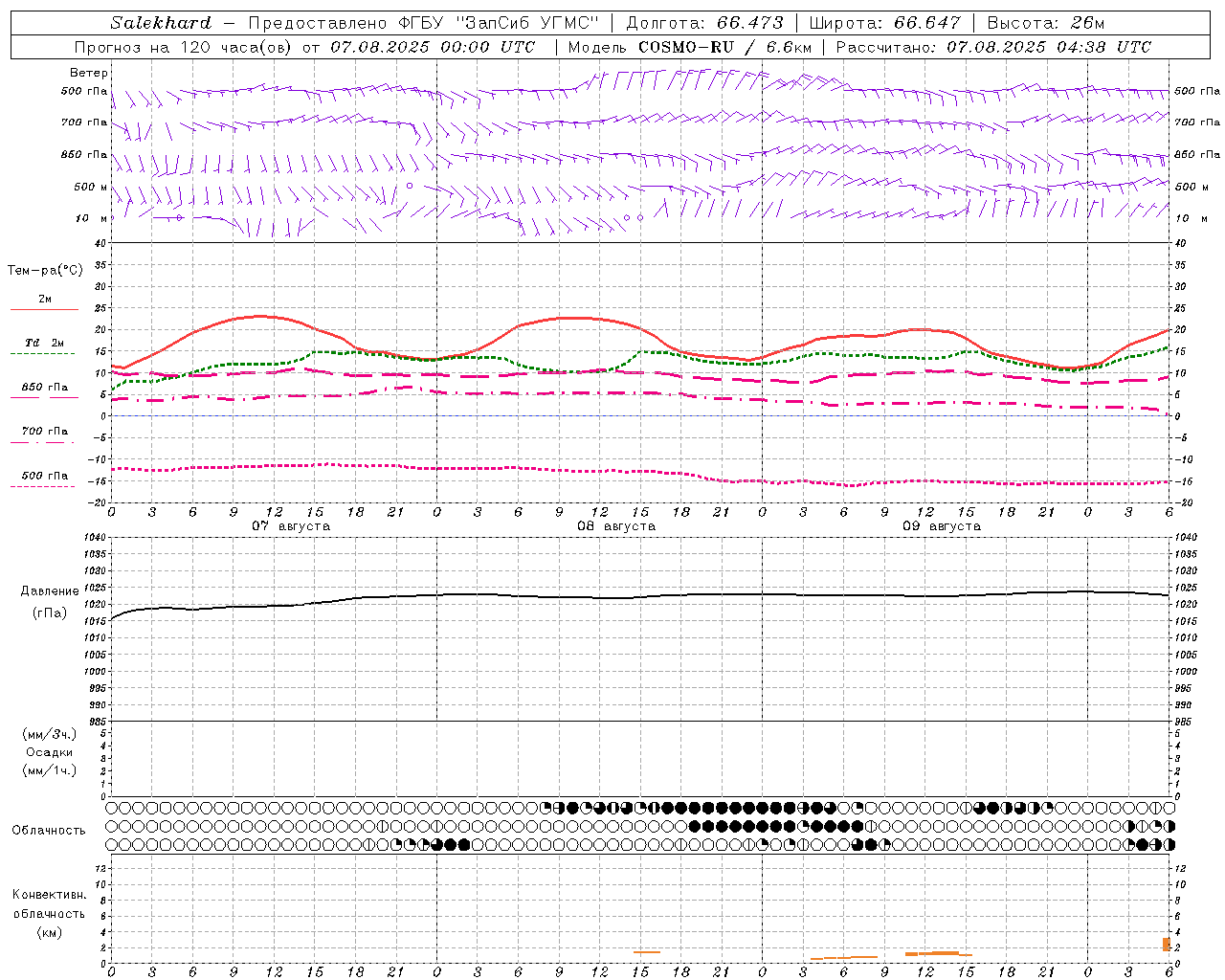Select the 'Предоставлено ФГБУ "ЗапСиб УГМС"' text
Screen dimensions: 1225x980
pyautogui.click(x=423, y=23)
